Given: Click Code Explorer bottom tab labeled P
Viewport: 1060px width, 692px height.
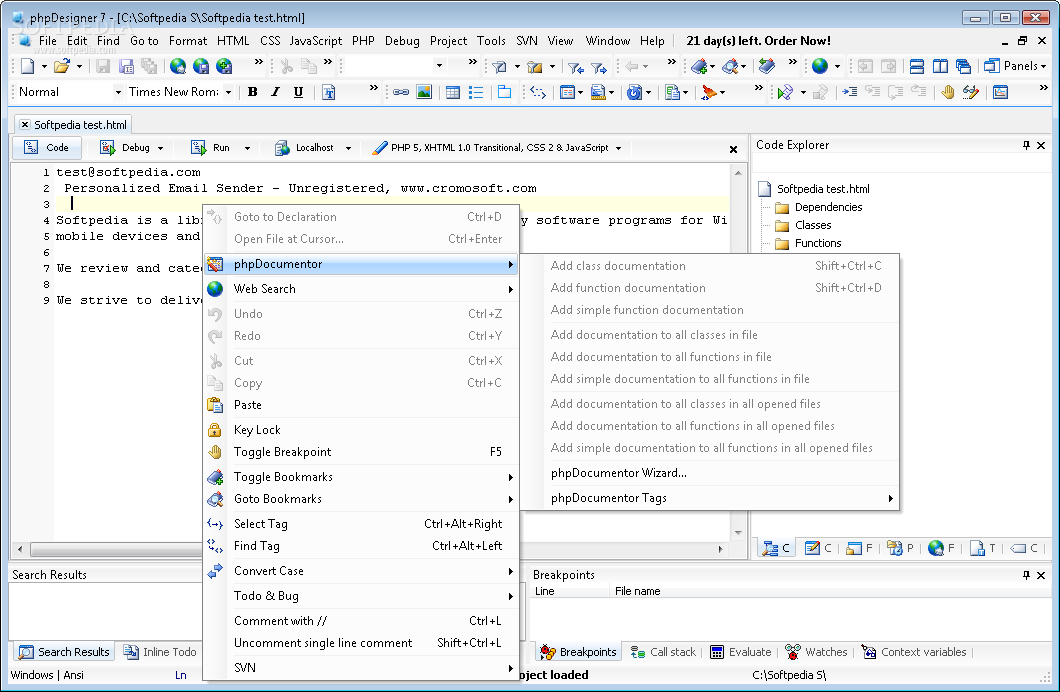Looking at the screenshot, I should [x=900, y=548].
